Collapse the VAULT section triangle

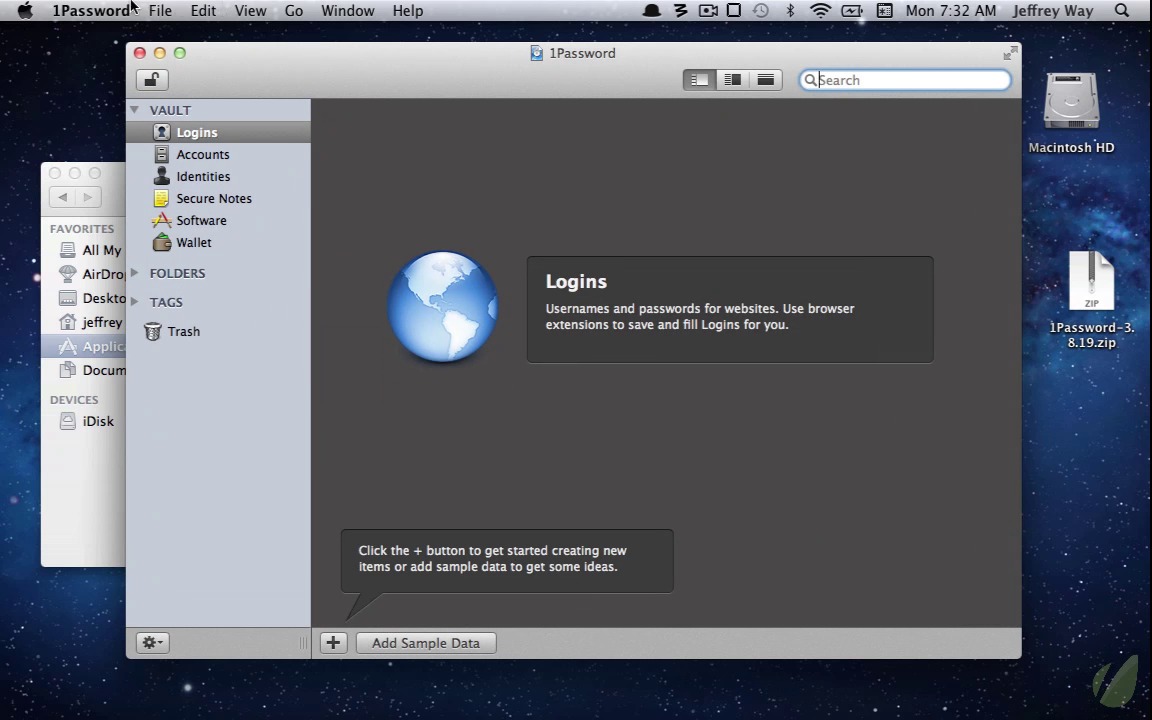[x=134, y=109]
